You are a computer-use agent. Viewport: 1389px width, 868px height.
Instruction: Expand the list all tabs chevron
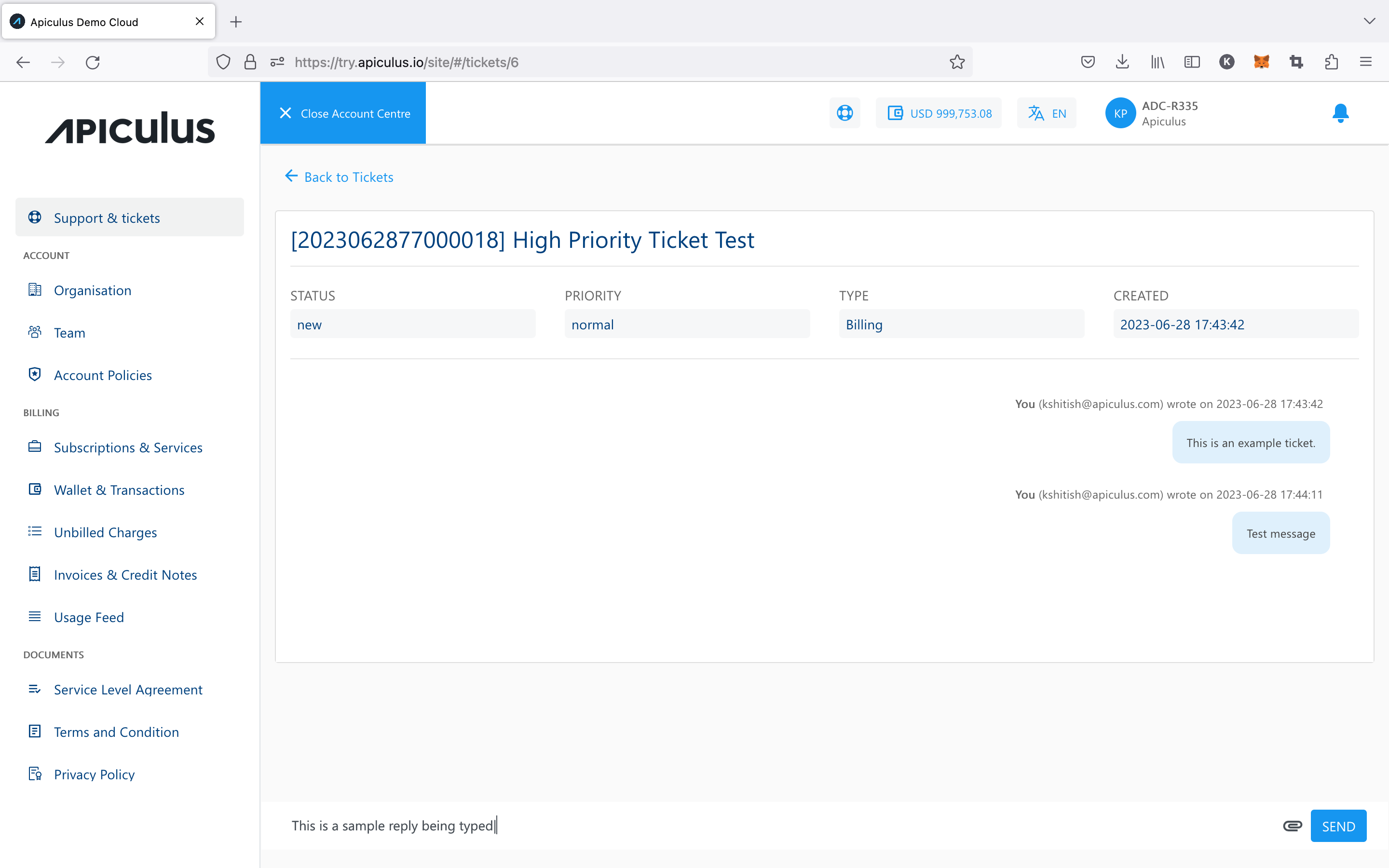click(x=1369, y=21)
